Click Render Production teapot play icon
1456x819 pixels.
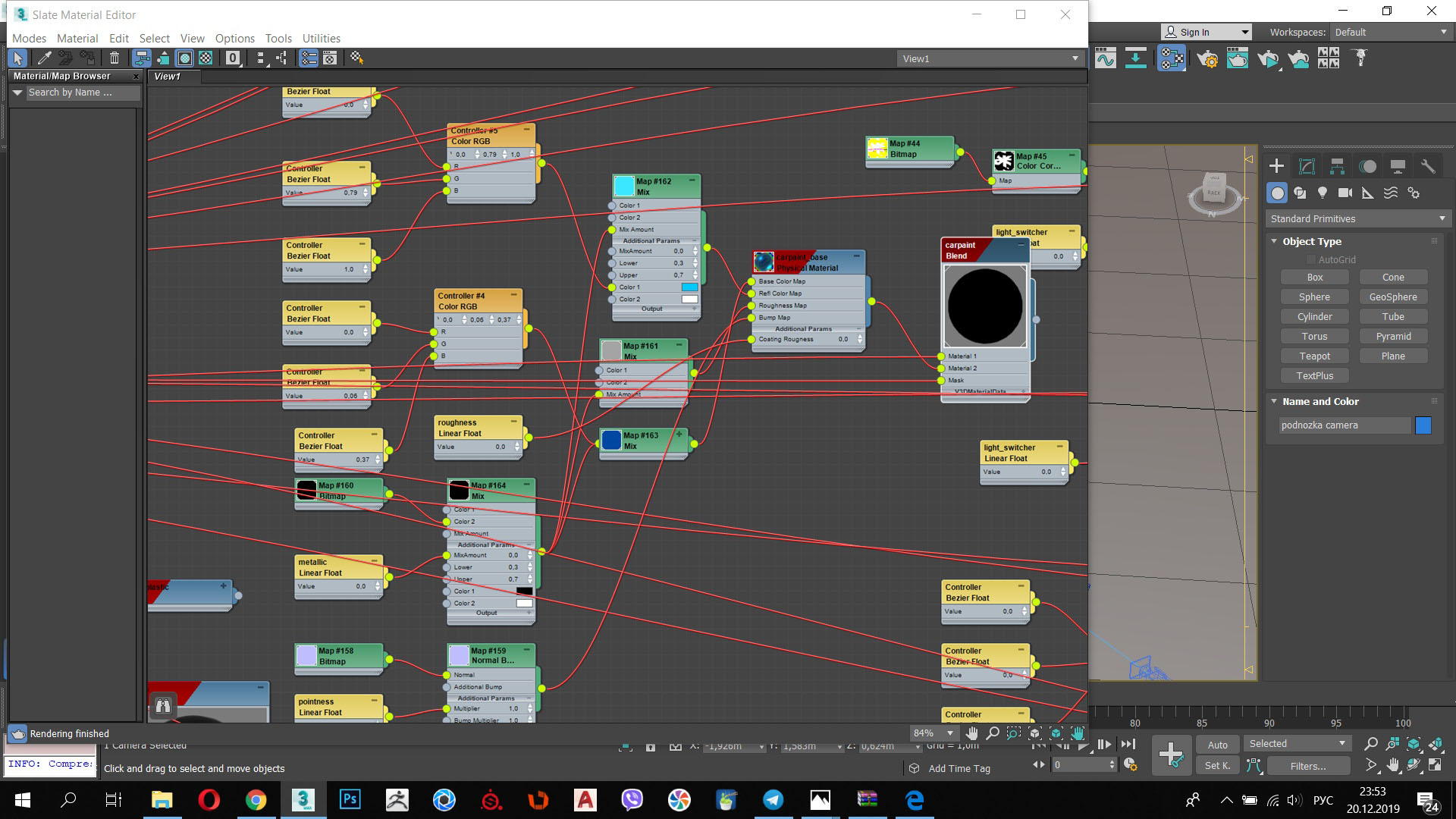coord(1268,58)
